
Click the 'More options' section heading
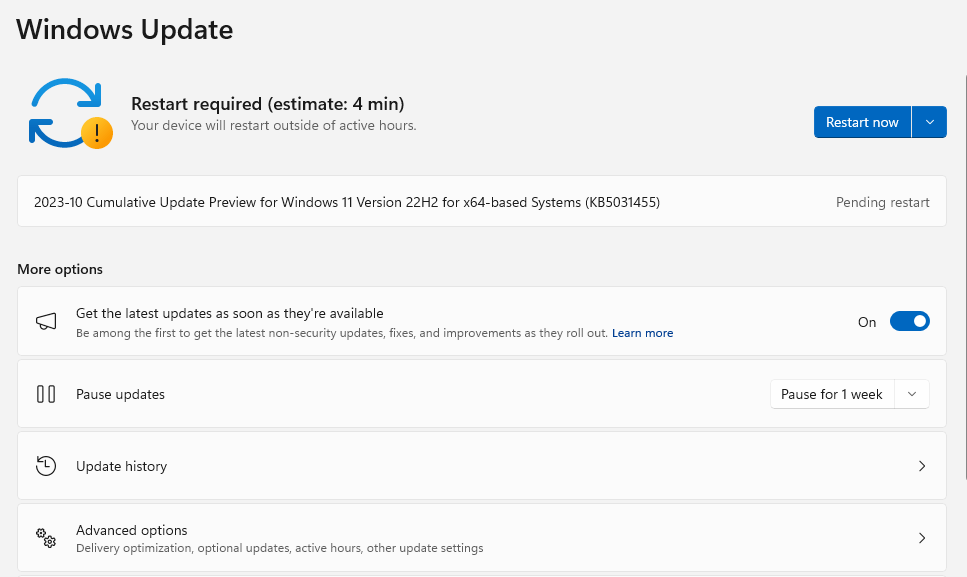click(x=60, y=269)
